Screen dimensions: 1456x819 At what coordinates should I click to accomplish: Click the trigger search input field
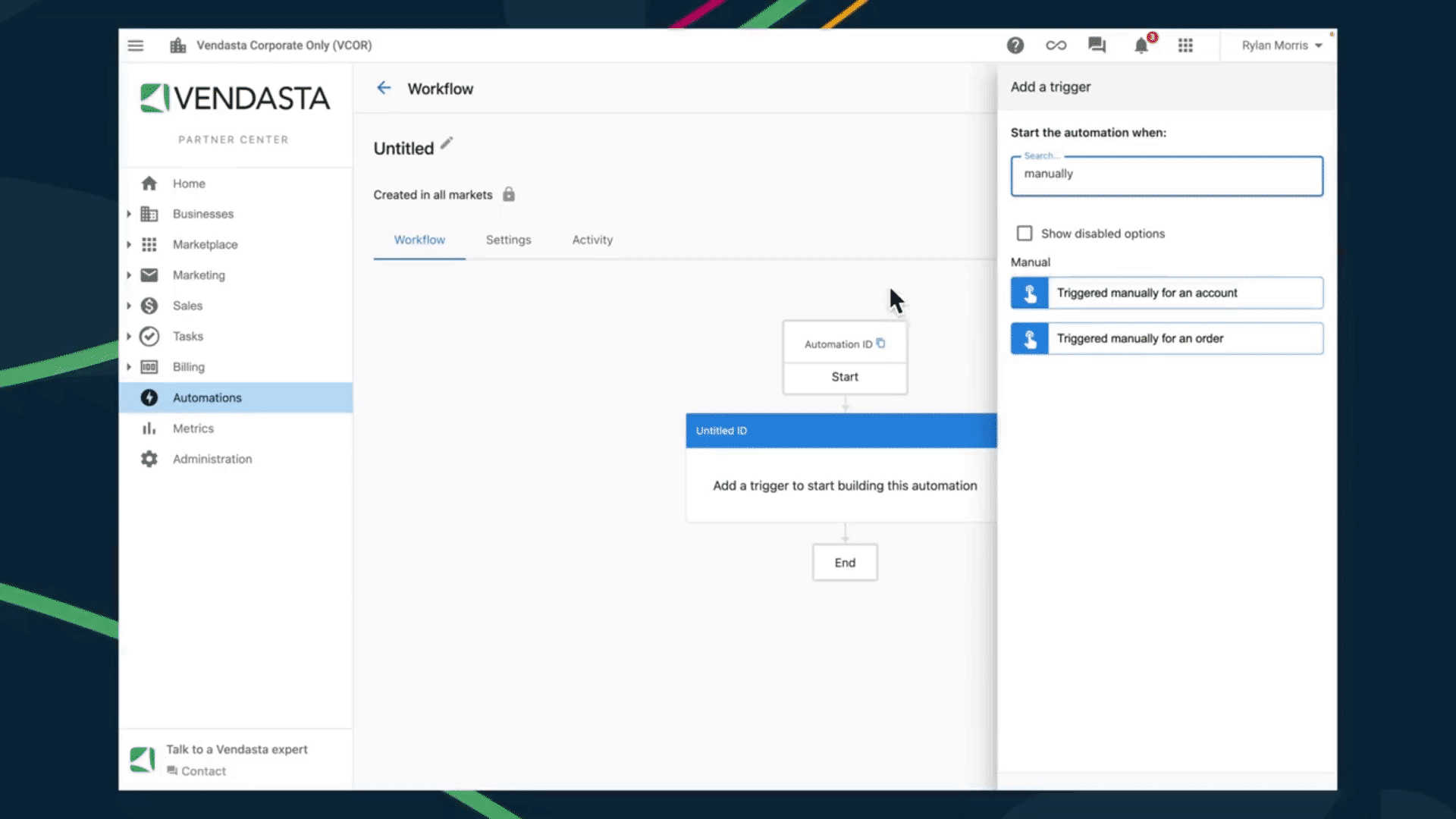click(x=1166, y=174)
